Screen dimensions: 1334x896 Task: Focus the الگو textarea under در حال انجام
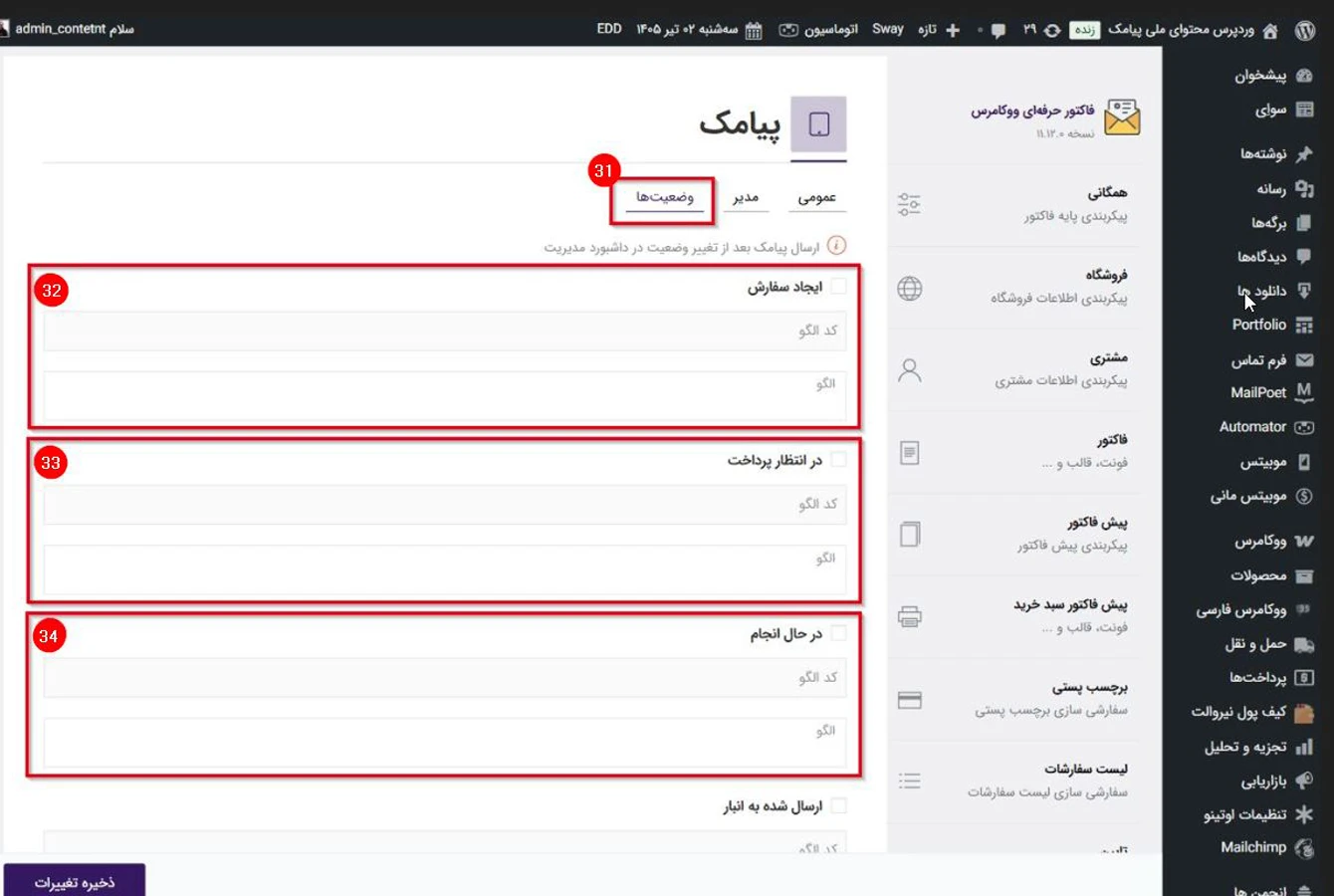coord(444,743)
